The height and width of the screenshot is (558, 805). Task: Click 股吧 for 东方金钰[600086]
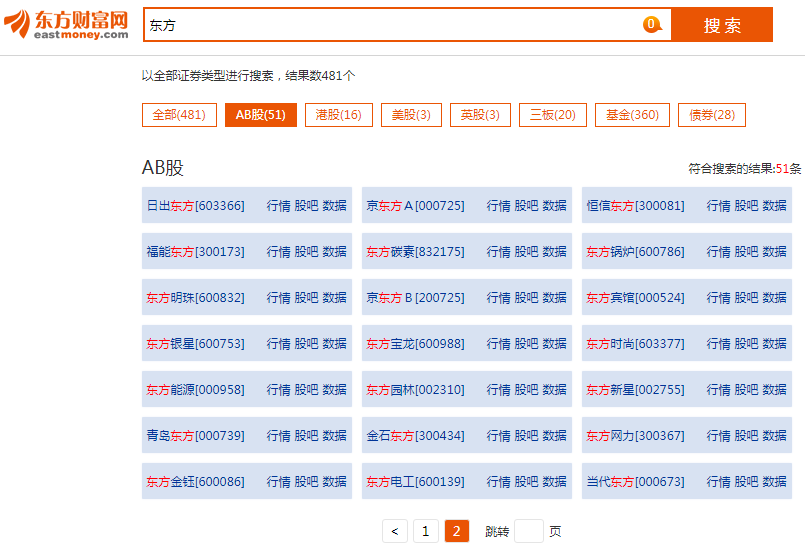tap(307, 482)
